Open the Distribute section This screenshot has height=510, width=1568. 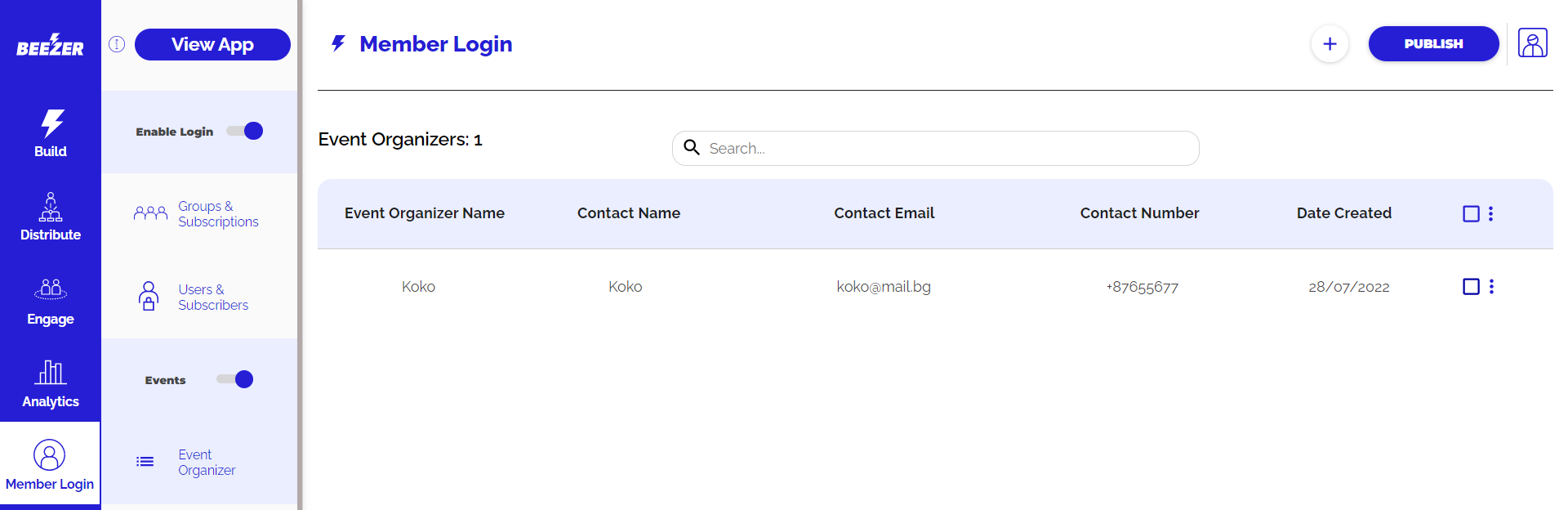click(51, 217)
